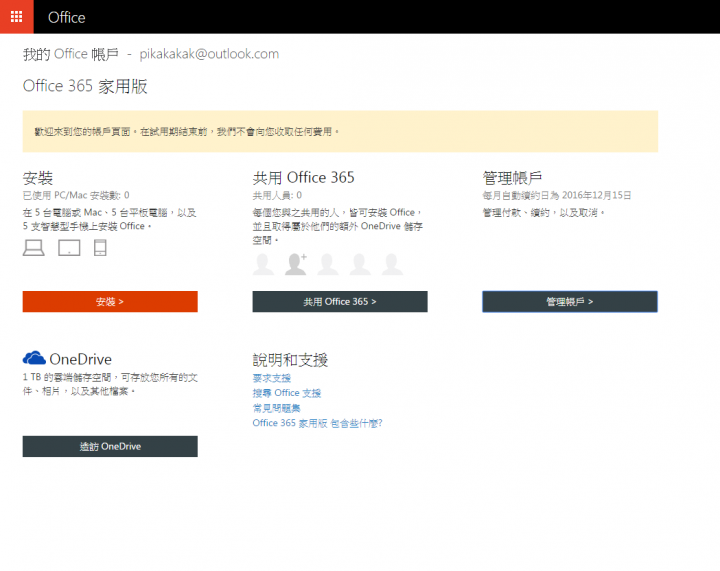
Task: Open the 搜尋 Office 支援 link
Action: click(287, 393)
